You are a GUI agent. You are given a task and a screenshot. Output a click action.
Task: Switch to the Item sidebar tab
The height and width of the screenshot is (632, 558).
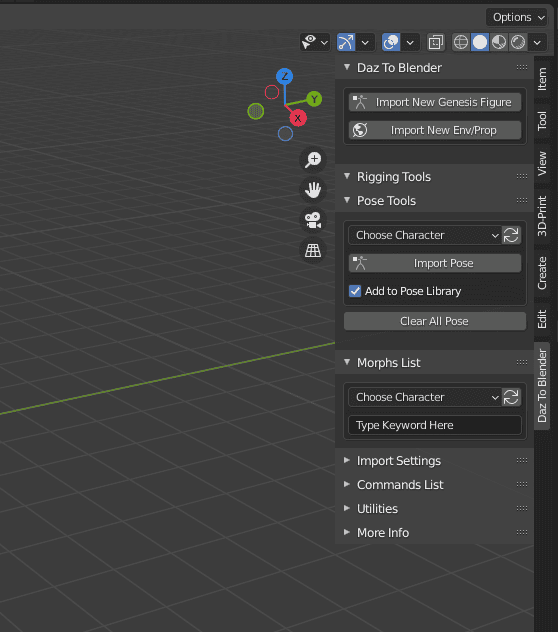point(542,79)
